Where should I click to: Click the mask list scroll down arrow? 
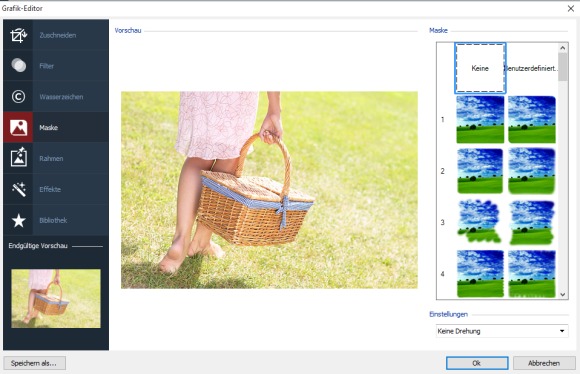click(563, 294)
